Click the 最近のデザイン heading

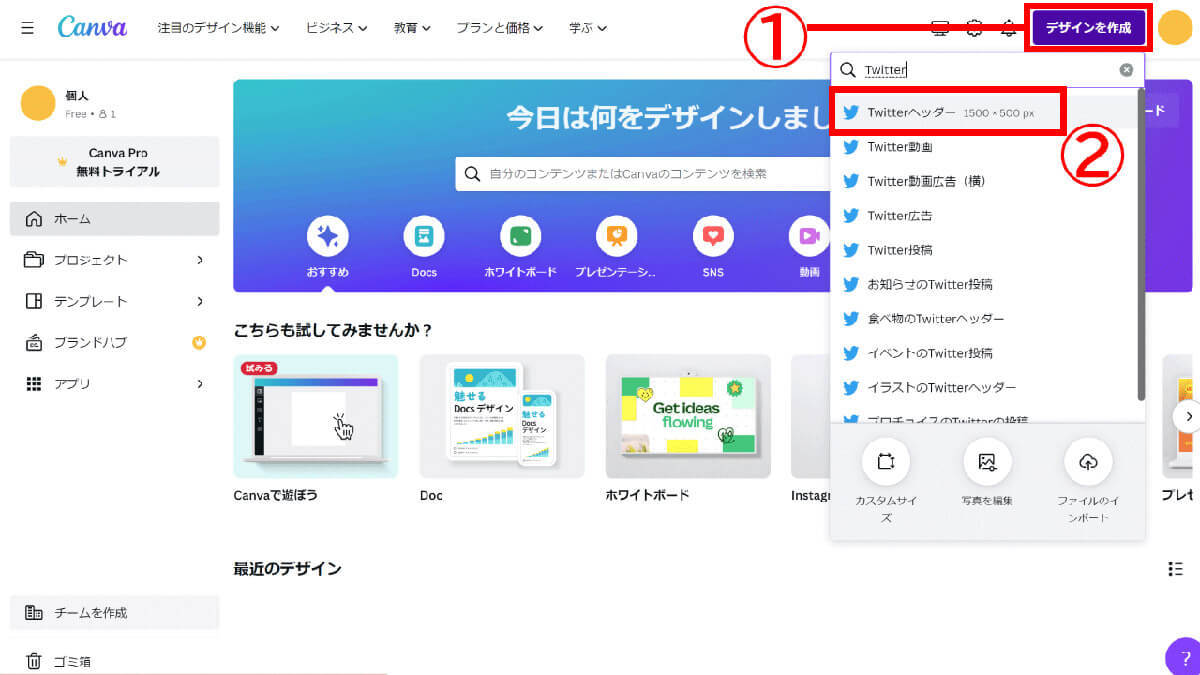(288, 569)
